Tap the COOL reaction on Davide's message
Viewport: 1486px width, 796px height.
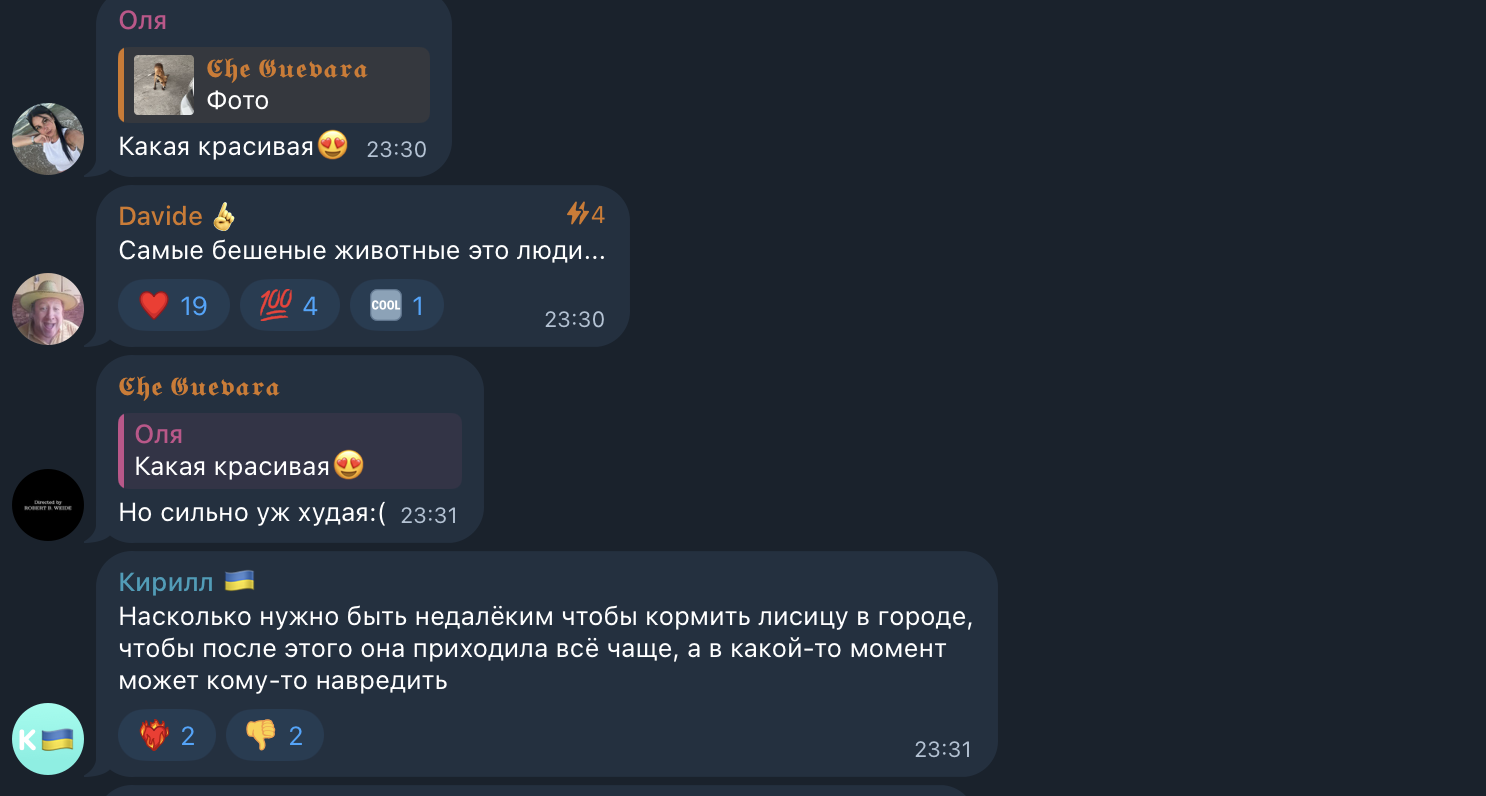(397, 305)
